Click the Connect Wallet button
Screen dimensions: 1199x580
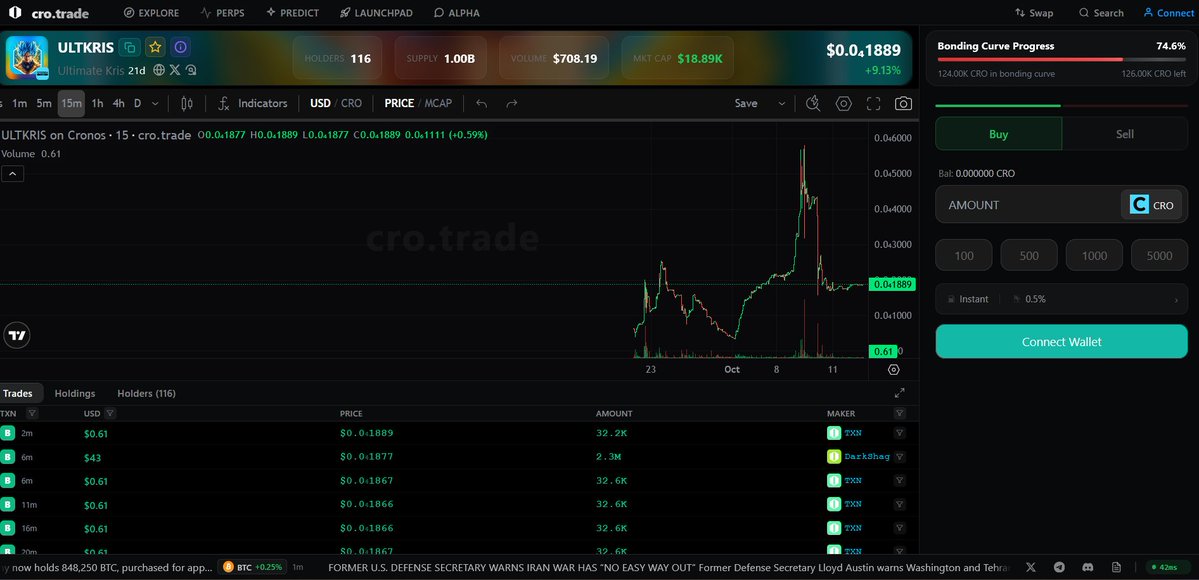pos(1061,341)
